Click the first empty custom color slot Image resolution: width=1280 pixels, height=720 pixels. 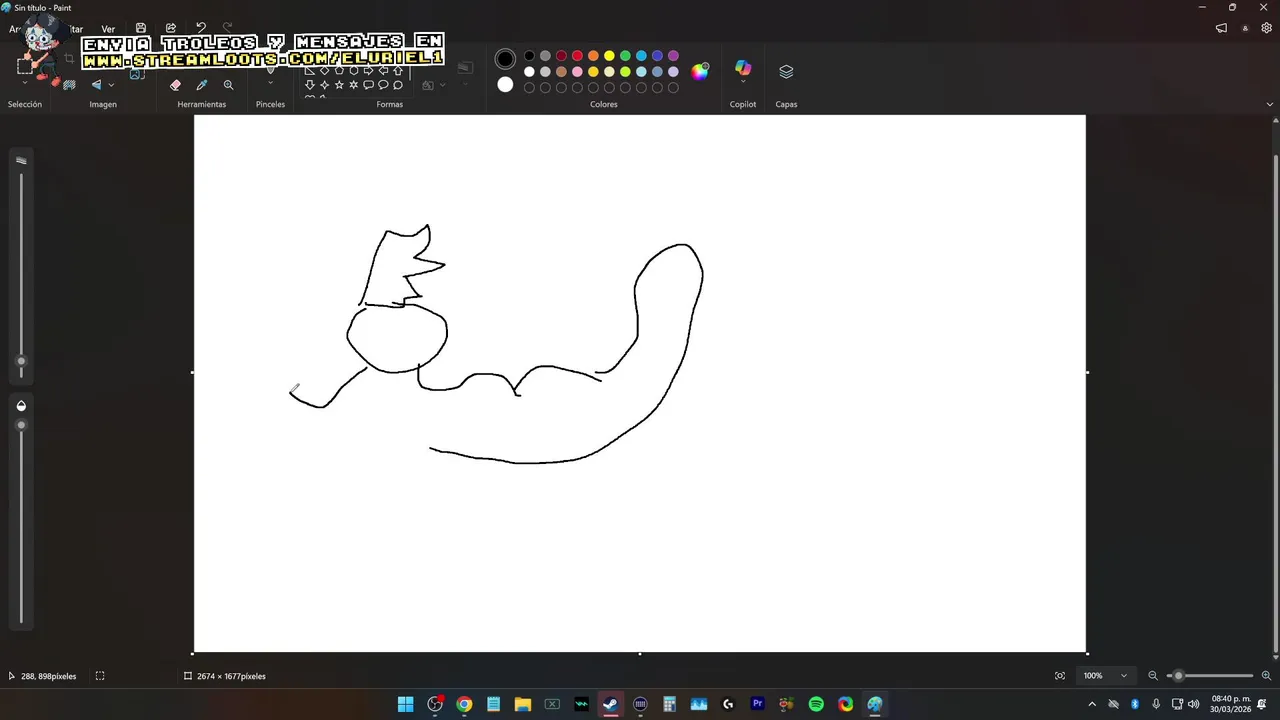click(x=529, y=88)
